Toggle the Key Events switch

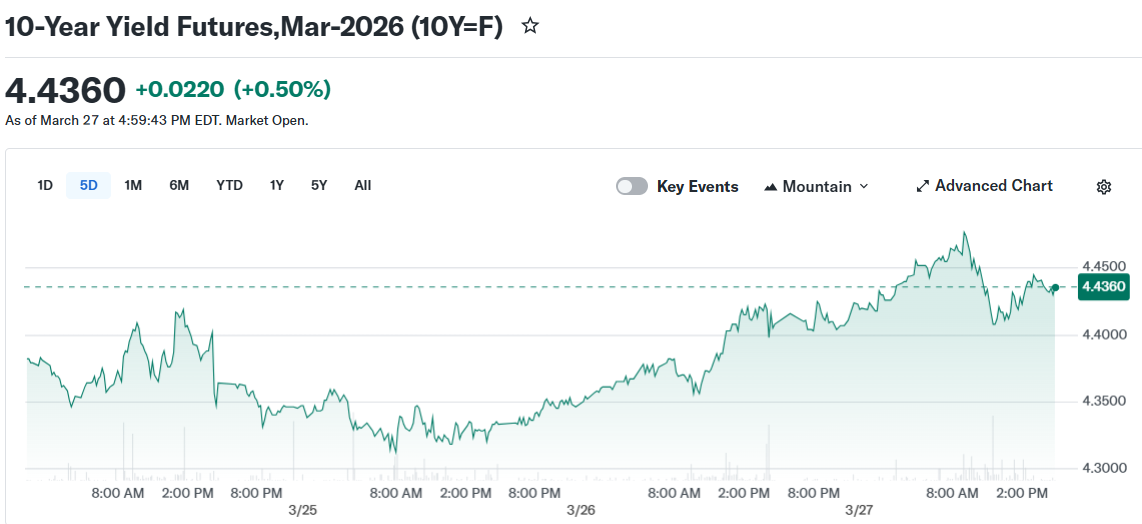pyautogui.click(x=632, y=187)
